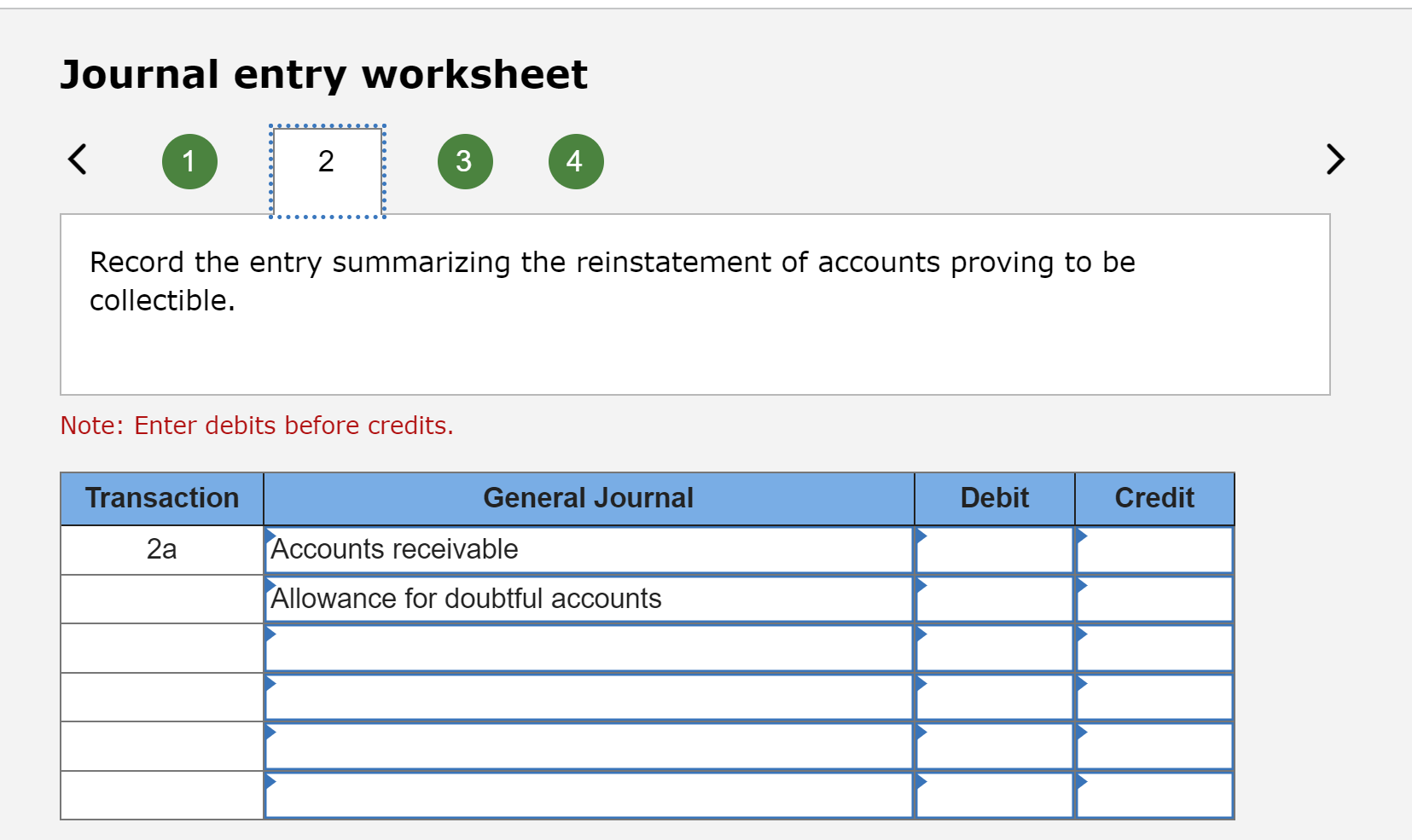
Task: Select the green step 3 circle
Action: coord(465,160)
